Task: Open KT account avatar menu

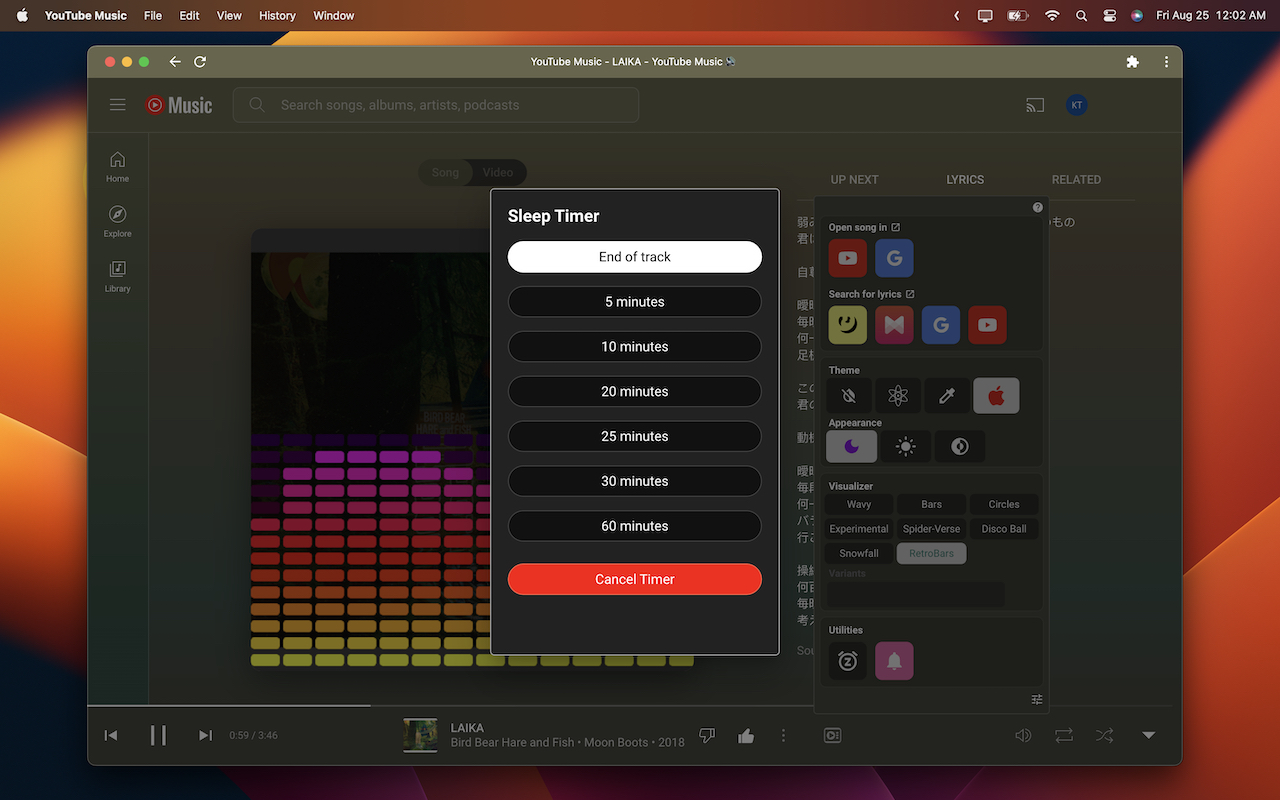Action: click(1076, 105)
